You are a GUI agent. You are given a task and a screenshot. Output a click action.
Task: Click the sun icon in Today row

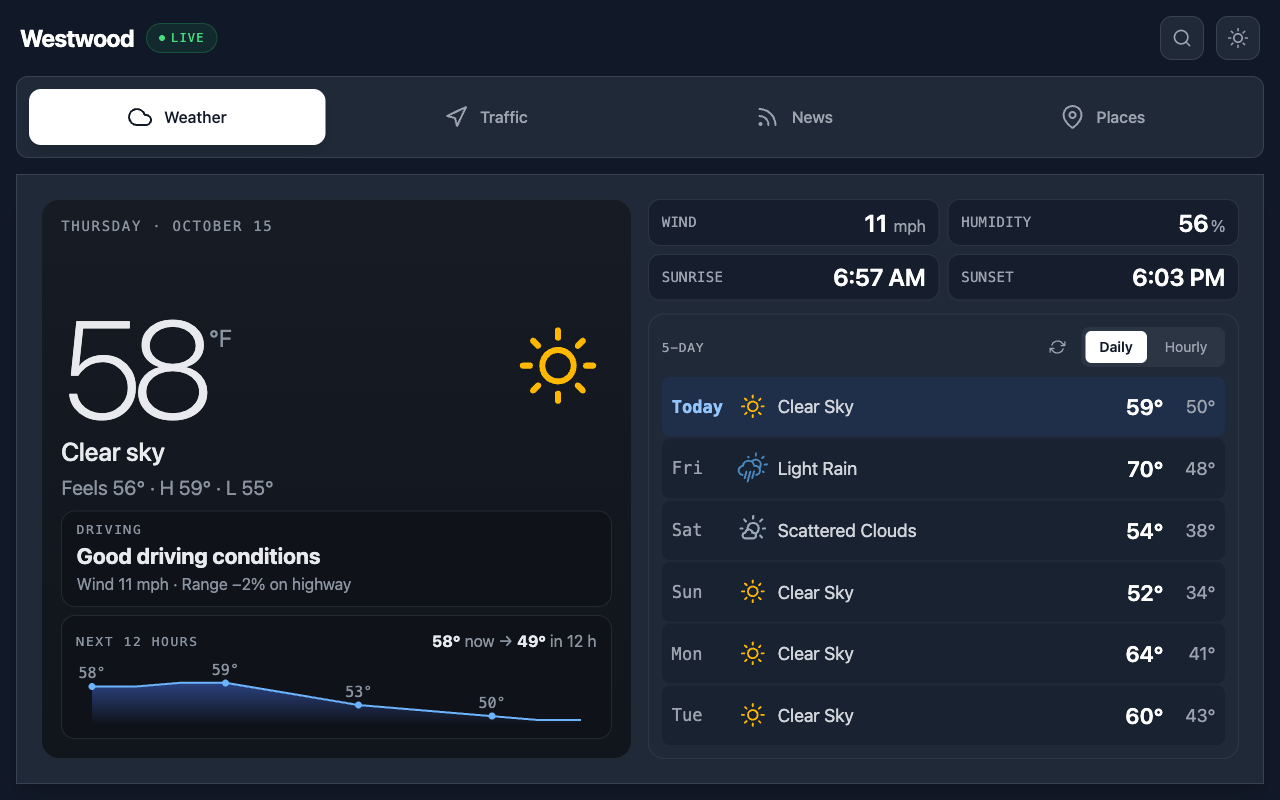coord(752,407)
